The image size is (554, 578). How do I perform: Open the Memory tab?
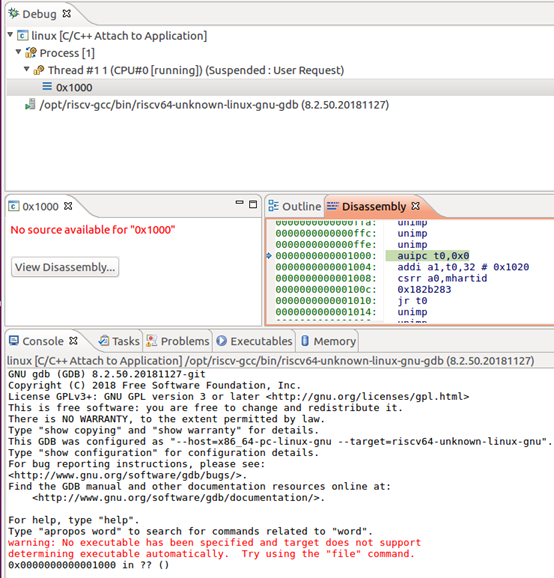coord(328,341)
